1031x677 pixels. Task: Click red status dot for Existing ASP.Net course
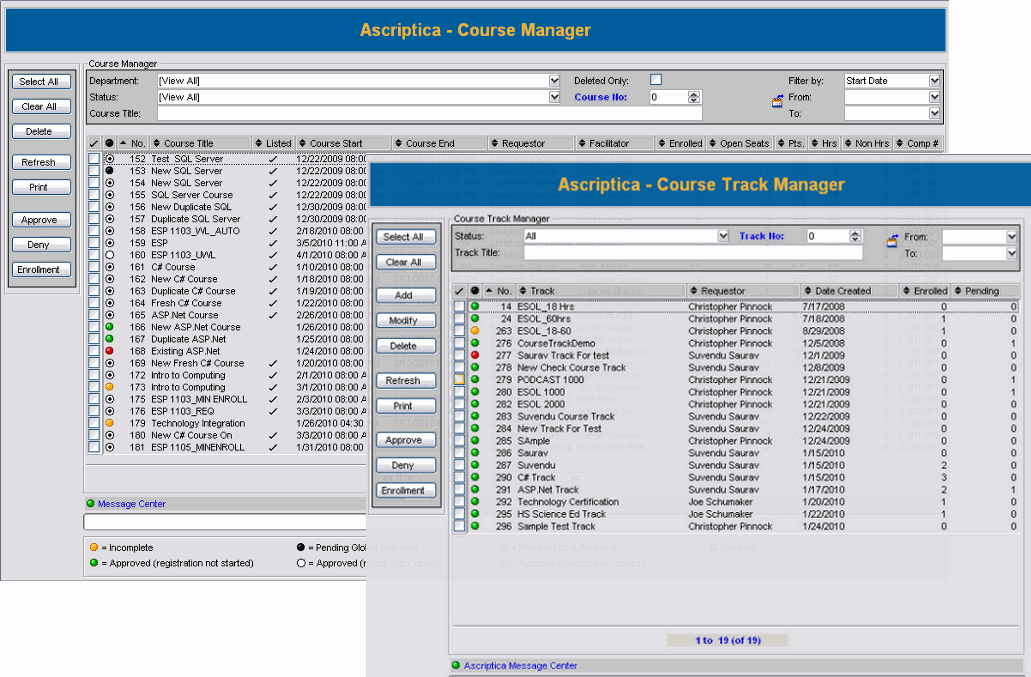109,351
